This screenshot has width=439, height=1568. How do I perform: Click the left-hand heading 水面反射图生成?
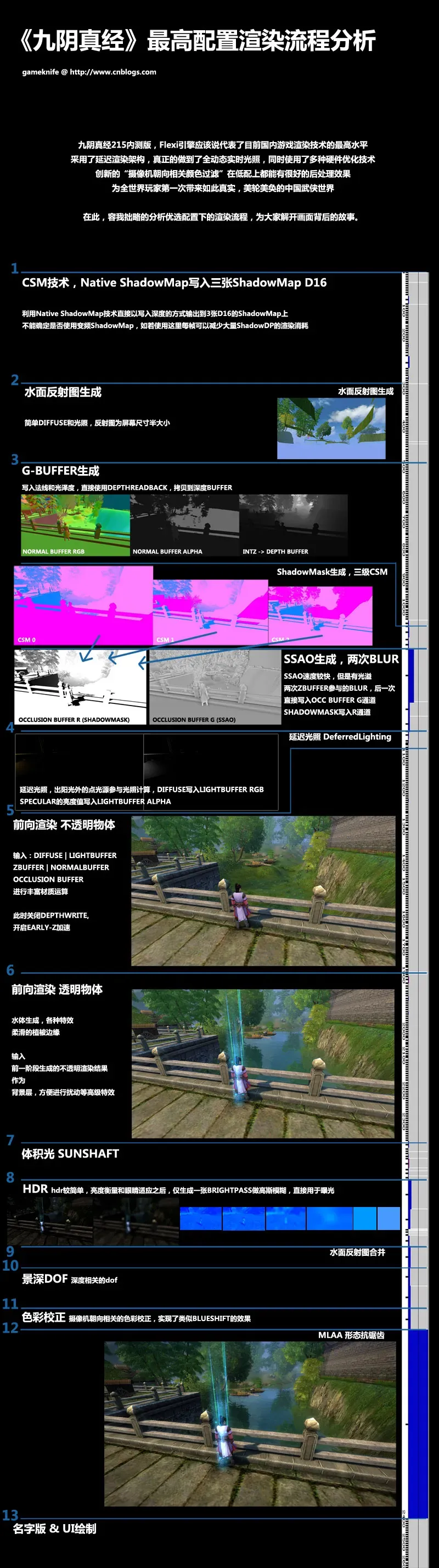(x=63, y=392)
